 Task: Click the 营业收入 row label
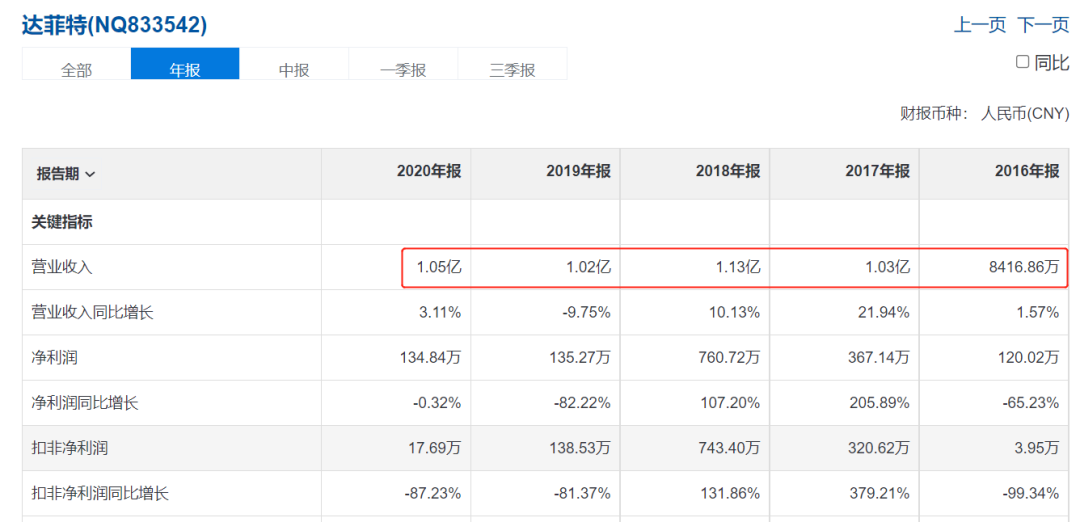tap(62, 268)
